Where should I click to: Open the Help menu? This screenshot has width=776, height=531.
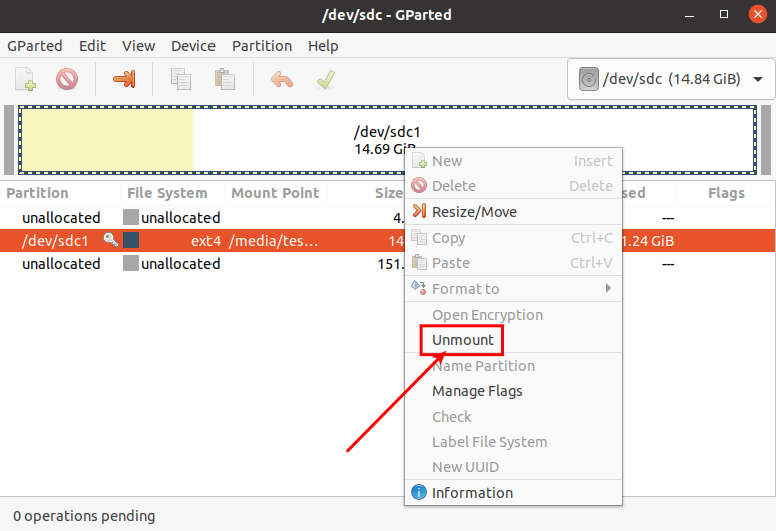coord(323,46)
